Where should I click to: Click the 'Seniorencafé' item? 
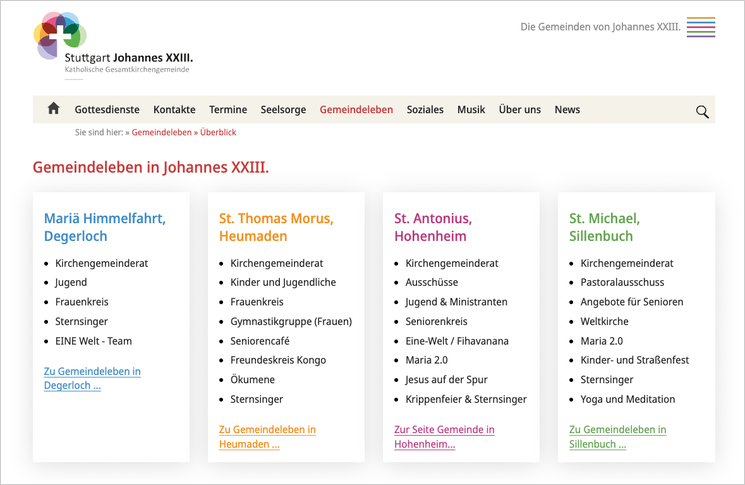coord(260,341)
